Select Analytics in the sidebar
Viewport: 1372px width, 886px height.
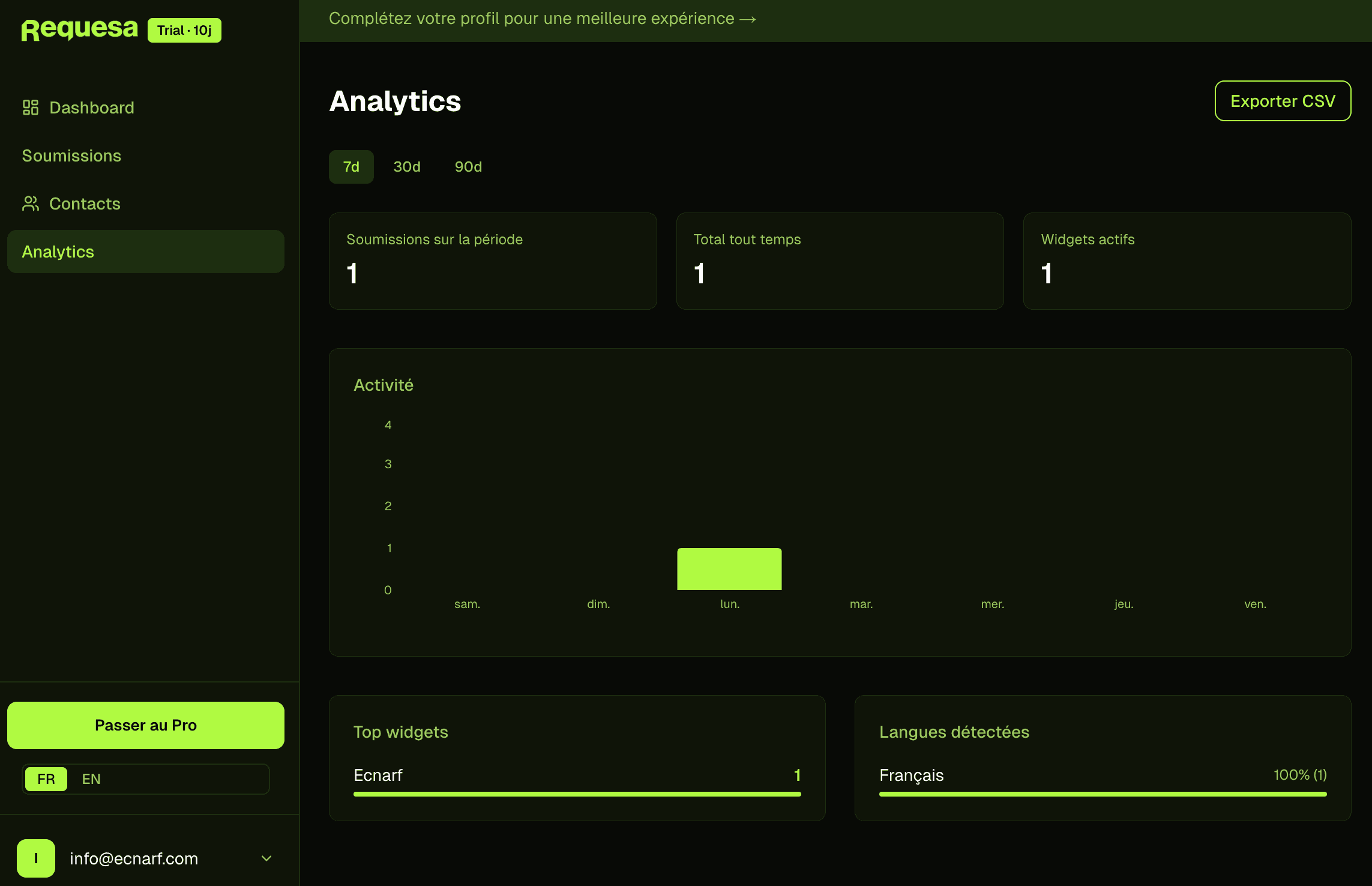(x=146, y=252)
